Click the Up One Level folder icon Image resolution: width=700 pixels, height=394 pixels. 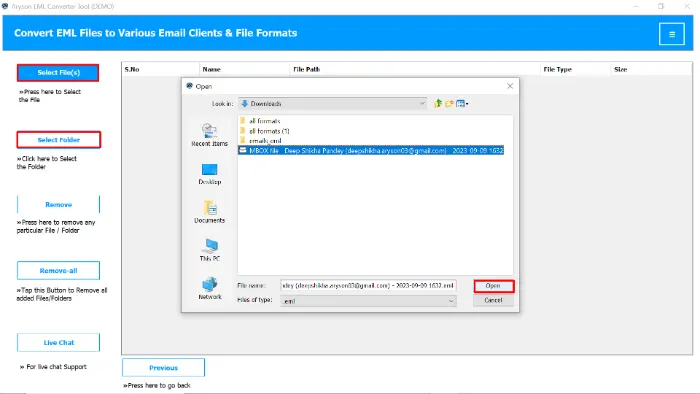point(438,104)
